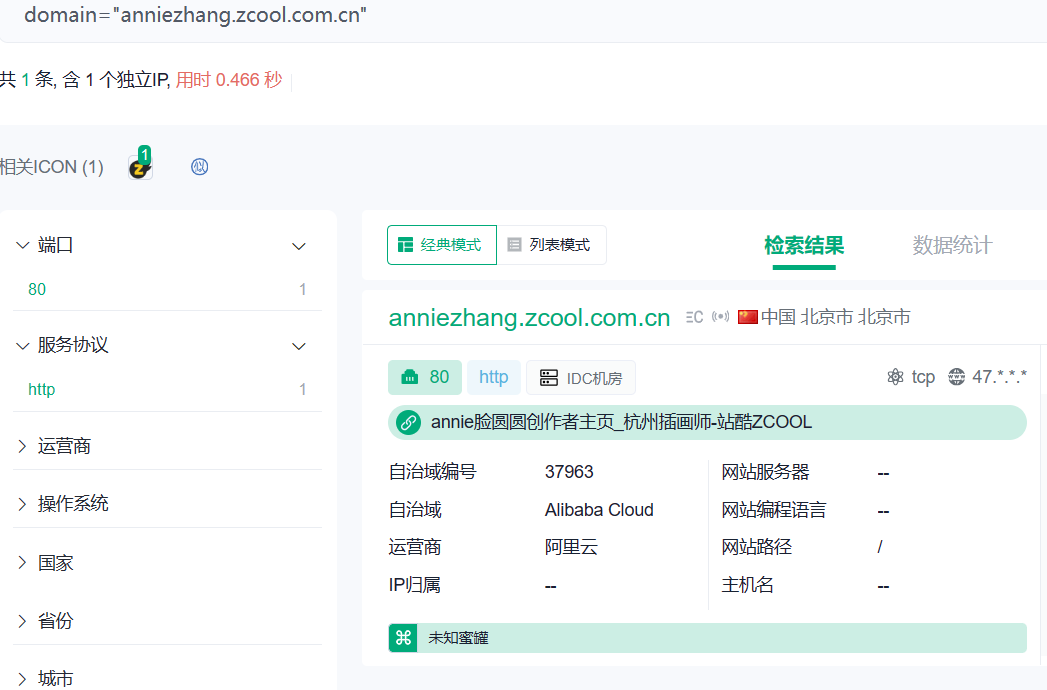Switch to 经典模式 view

pos(441,245)
